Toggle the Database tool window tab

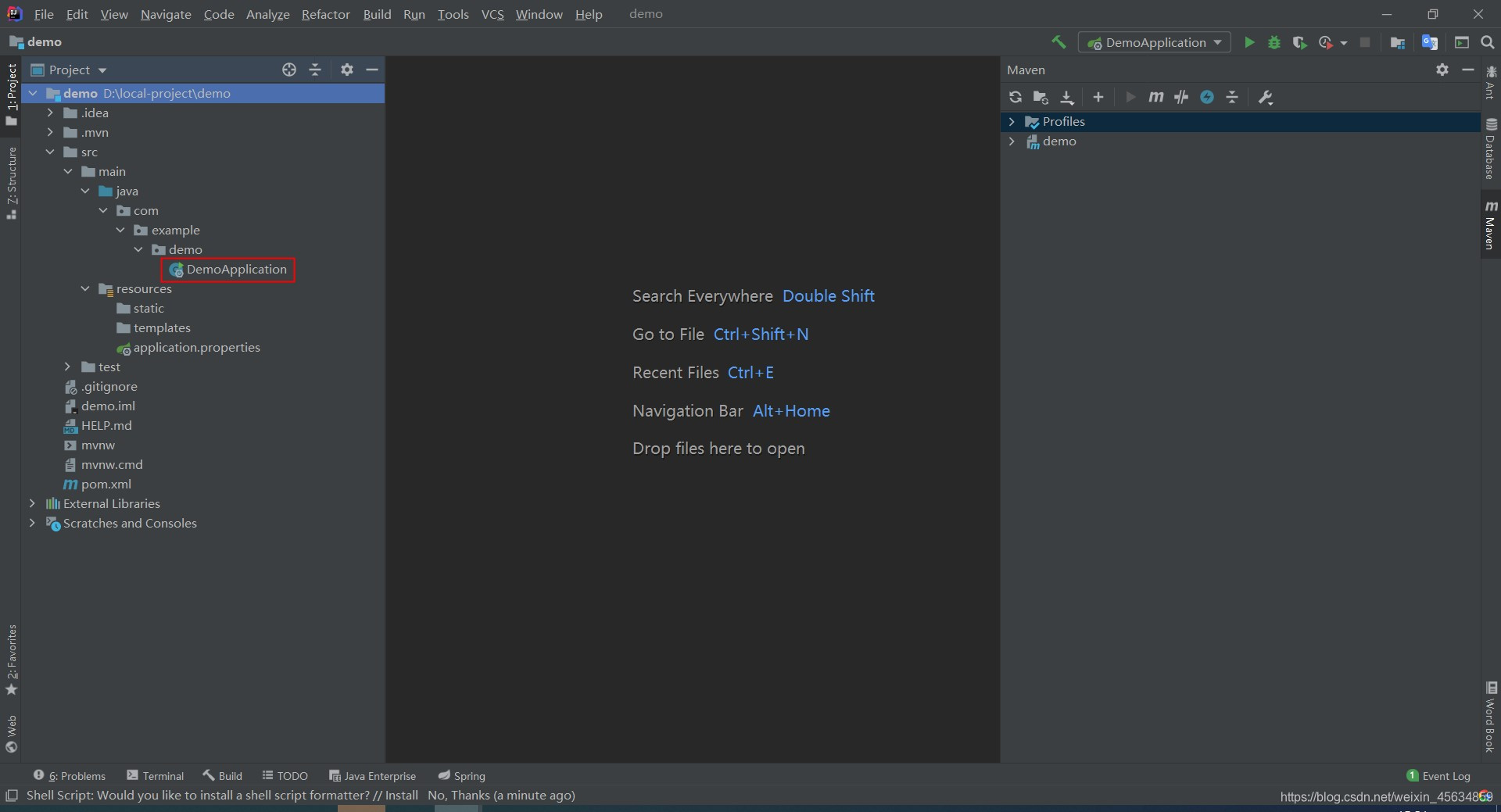pos(1490,148)
